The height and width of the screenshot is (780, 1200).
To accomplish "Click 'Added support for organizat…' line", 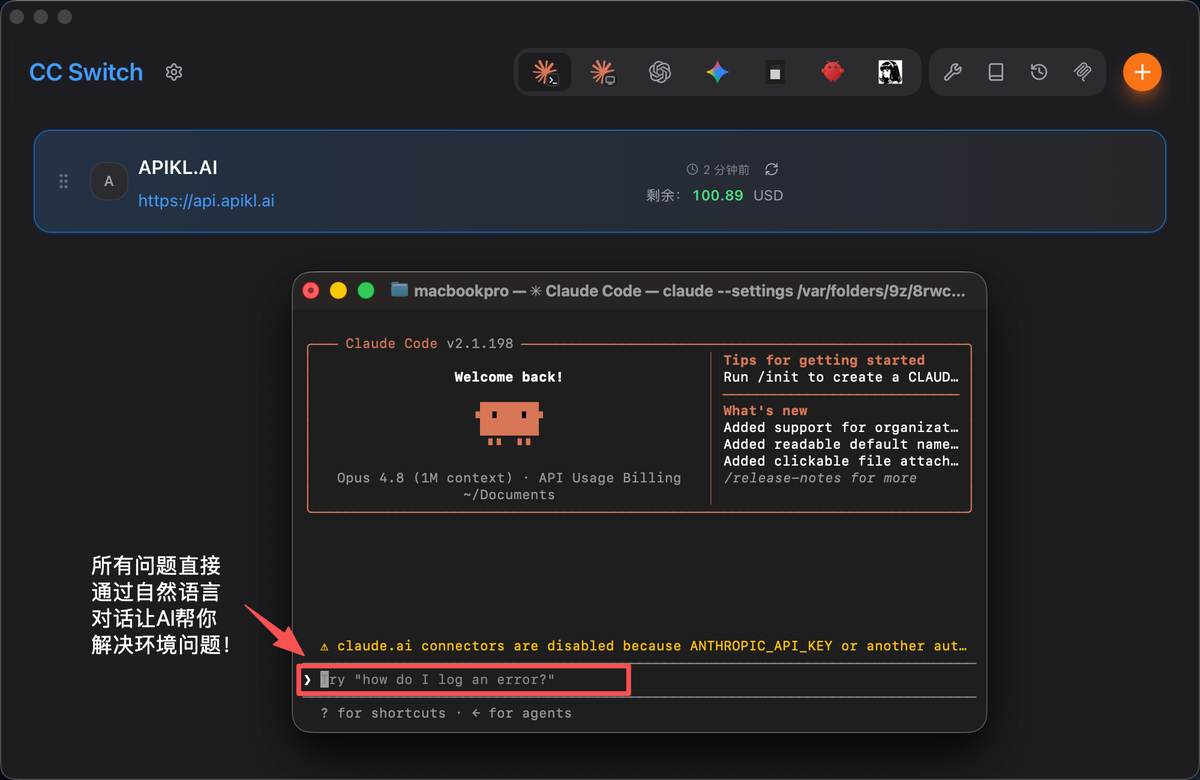I will tap(841, 427).
